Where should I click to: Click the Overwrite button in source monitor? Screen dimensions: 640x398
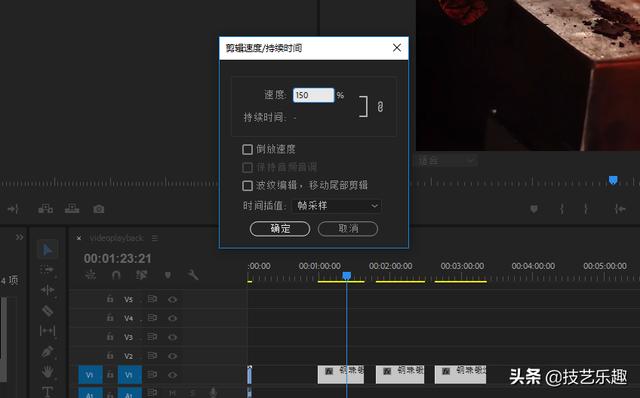coord(72,209)
